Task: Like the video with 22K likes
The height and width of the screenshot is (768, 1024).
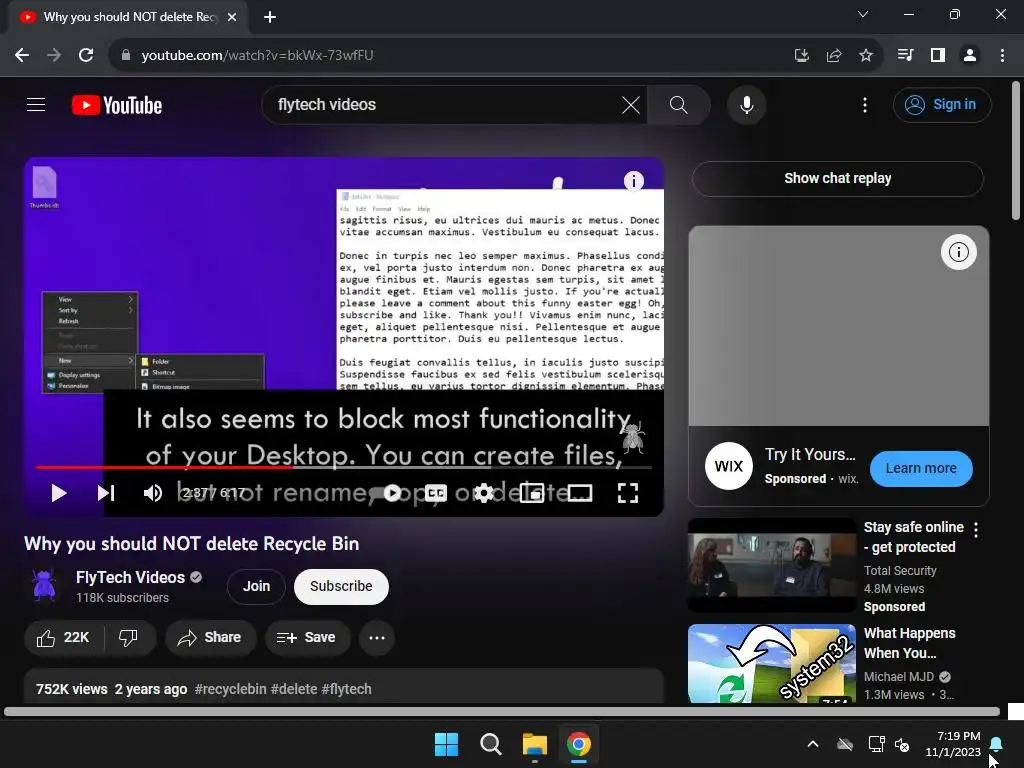Action: tap(63, 637)
